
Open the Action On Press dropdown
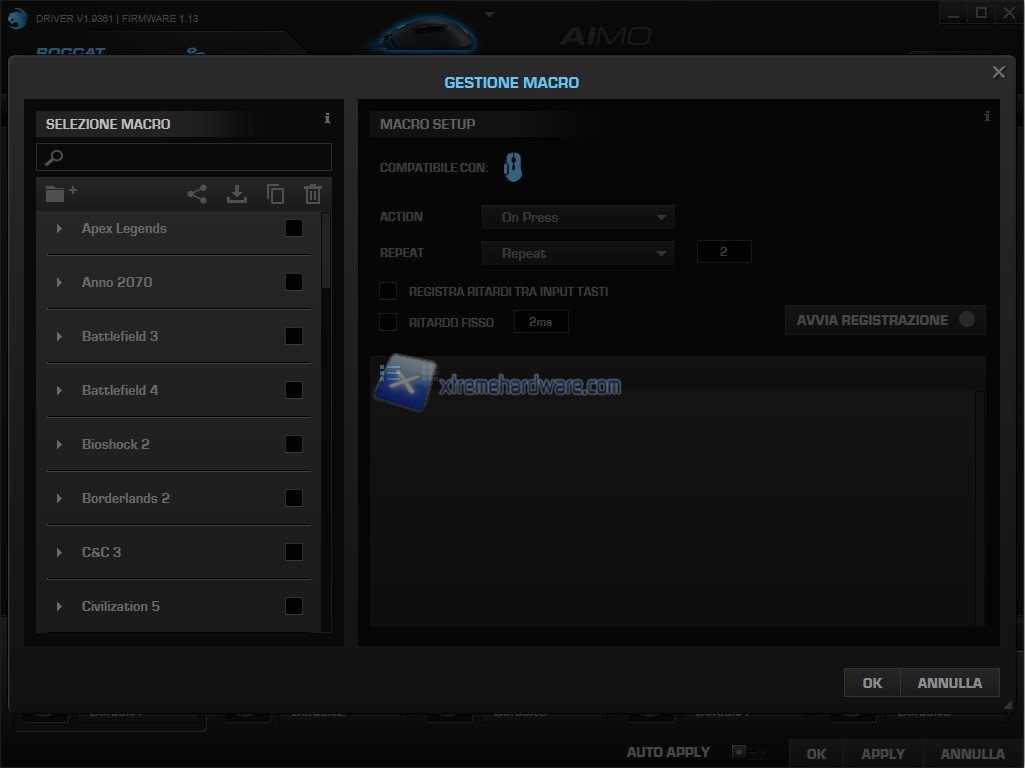(578, 217)
